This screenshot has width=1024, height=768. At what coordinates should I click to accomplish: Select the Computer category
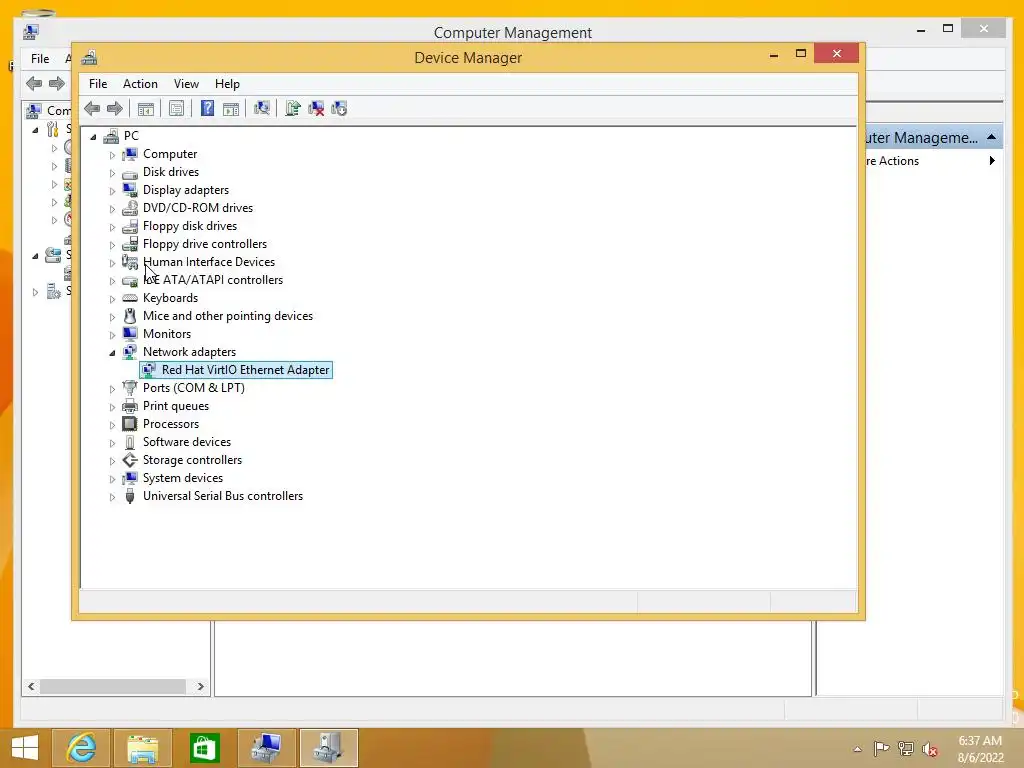point(170,154)
